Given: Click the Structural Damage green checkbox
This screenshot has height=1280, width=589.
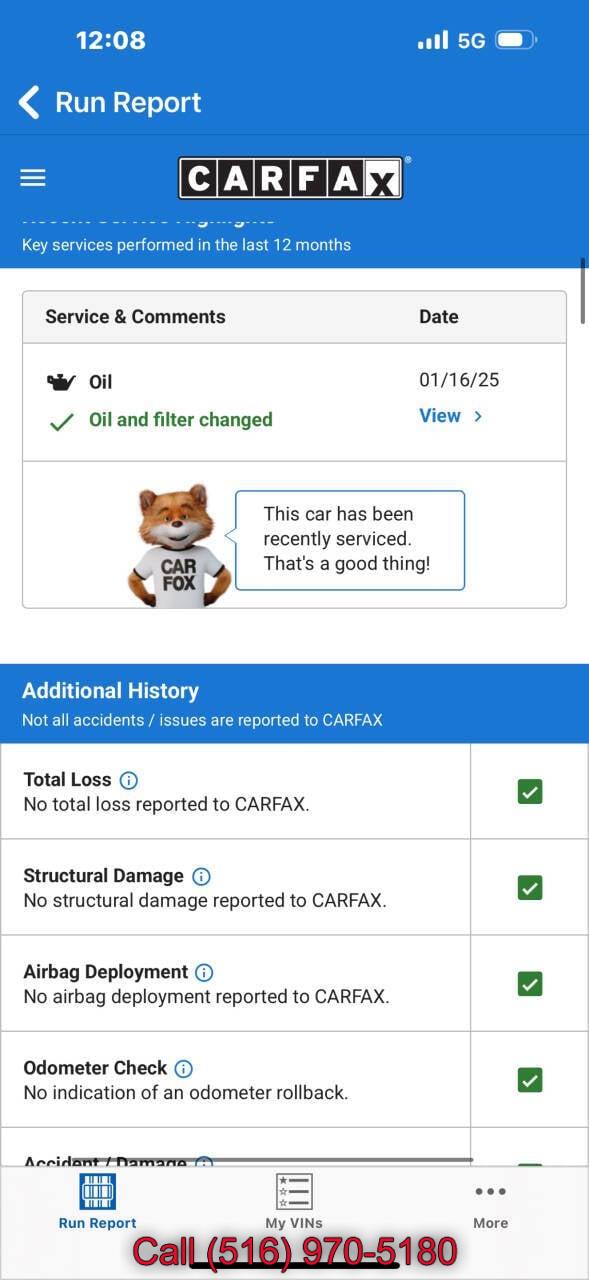Looking at the screenshot, I should point(530,888).
